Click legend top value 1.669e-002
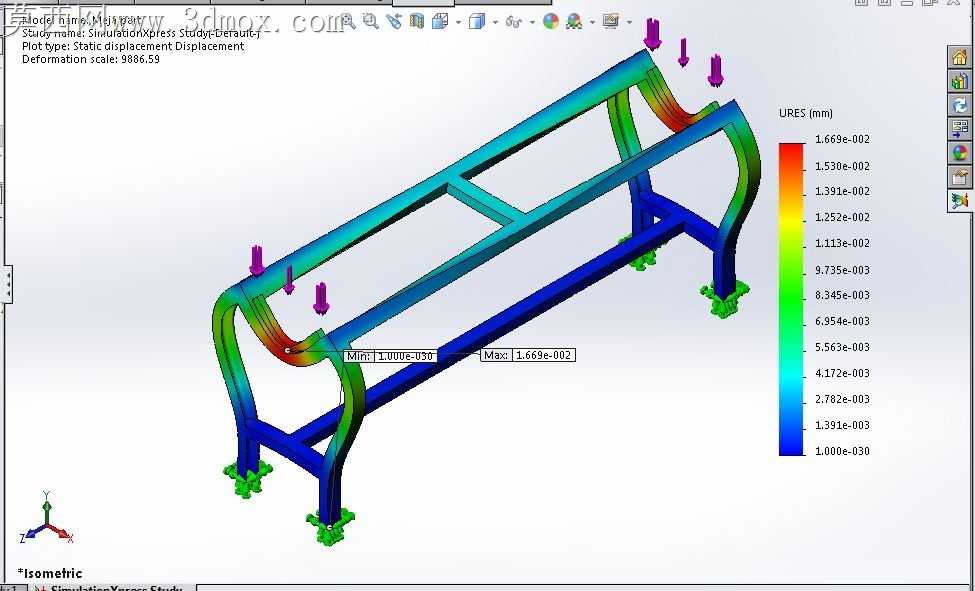The image size is (975, 591). 842,139
